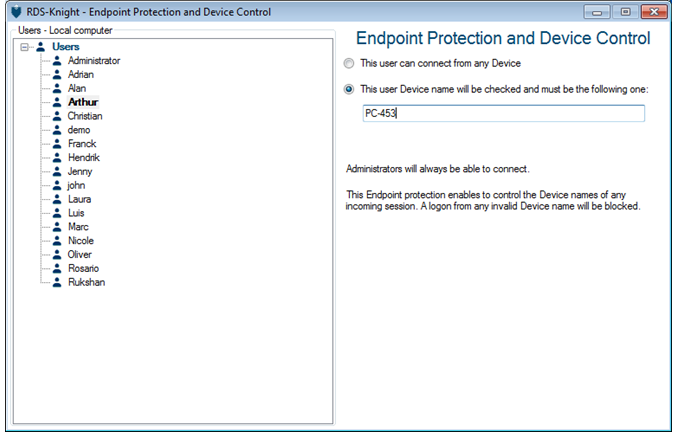Click the Users group icon at tree root

pos(40,47)
